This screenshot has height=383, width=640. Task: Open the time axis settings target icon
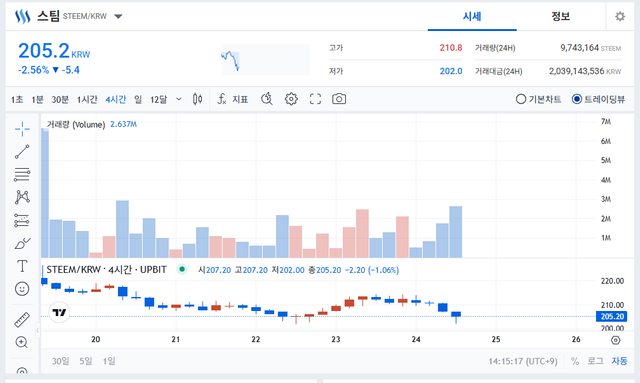pyautogui.click(x=616, y=340)
